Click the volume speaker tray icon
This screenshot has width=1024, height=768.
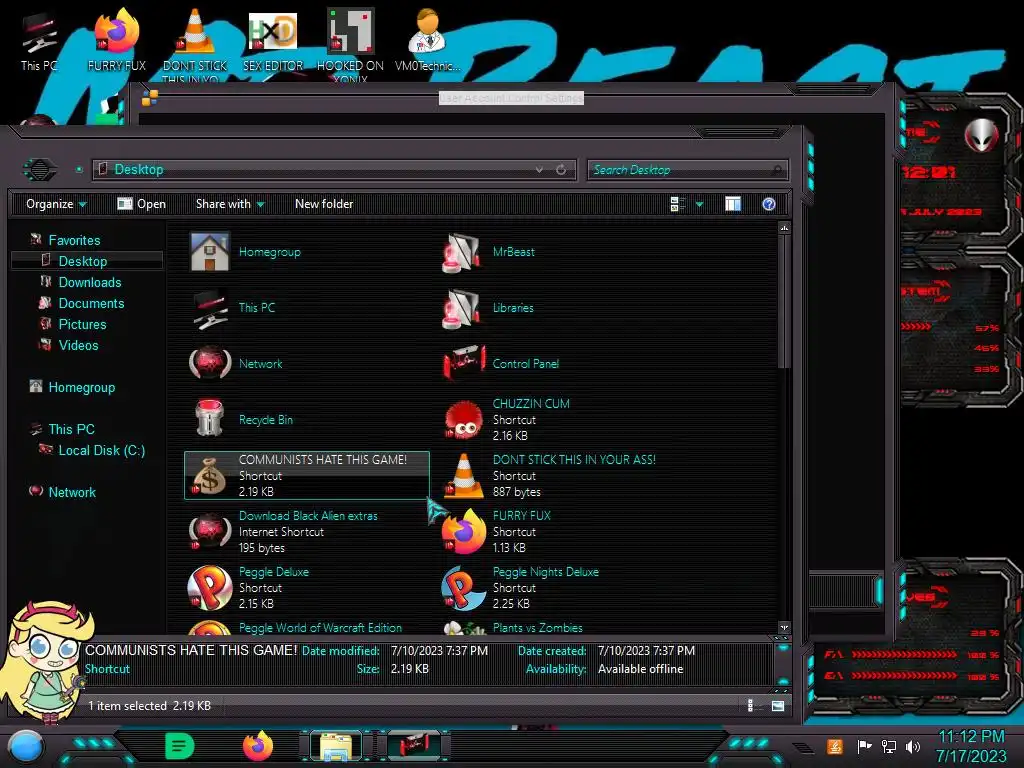tap(913, 746)
